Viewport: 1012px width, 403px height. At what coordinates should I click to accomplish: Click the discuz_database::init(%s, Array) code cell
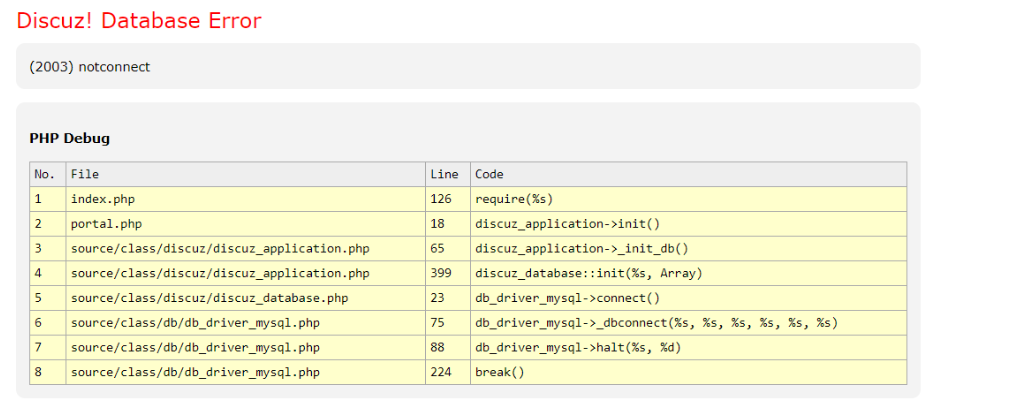tap(589, 273)
